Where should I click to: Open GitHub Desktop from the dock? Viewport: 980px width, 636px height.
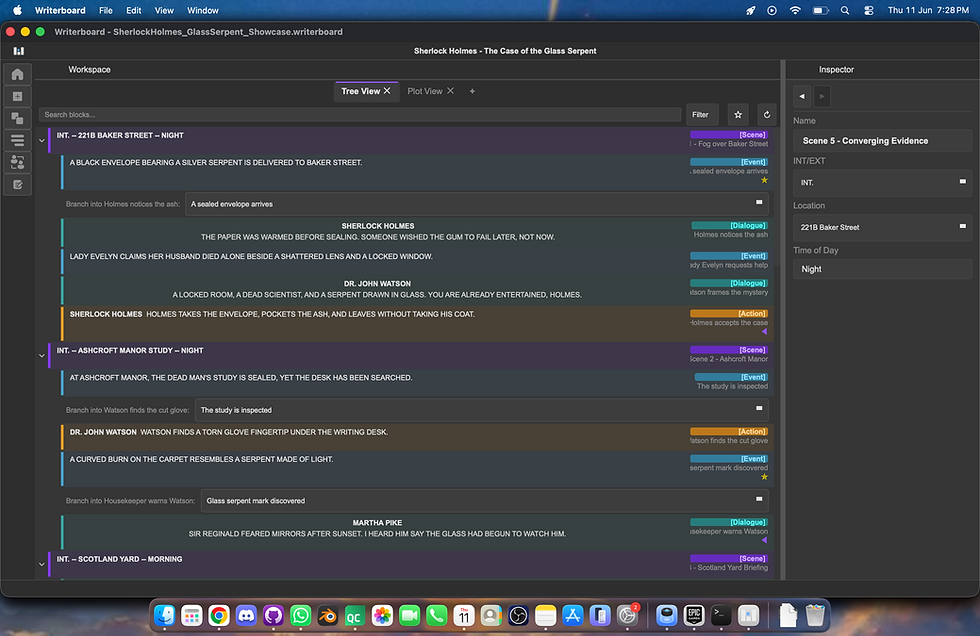click(273, 616)
